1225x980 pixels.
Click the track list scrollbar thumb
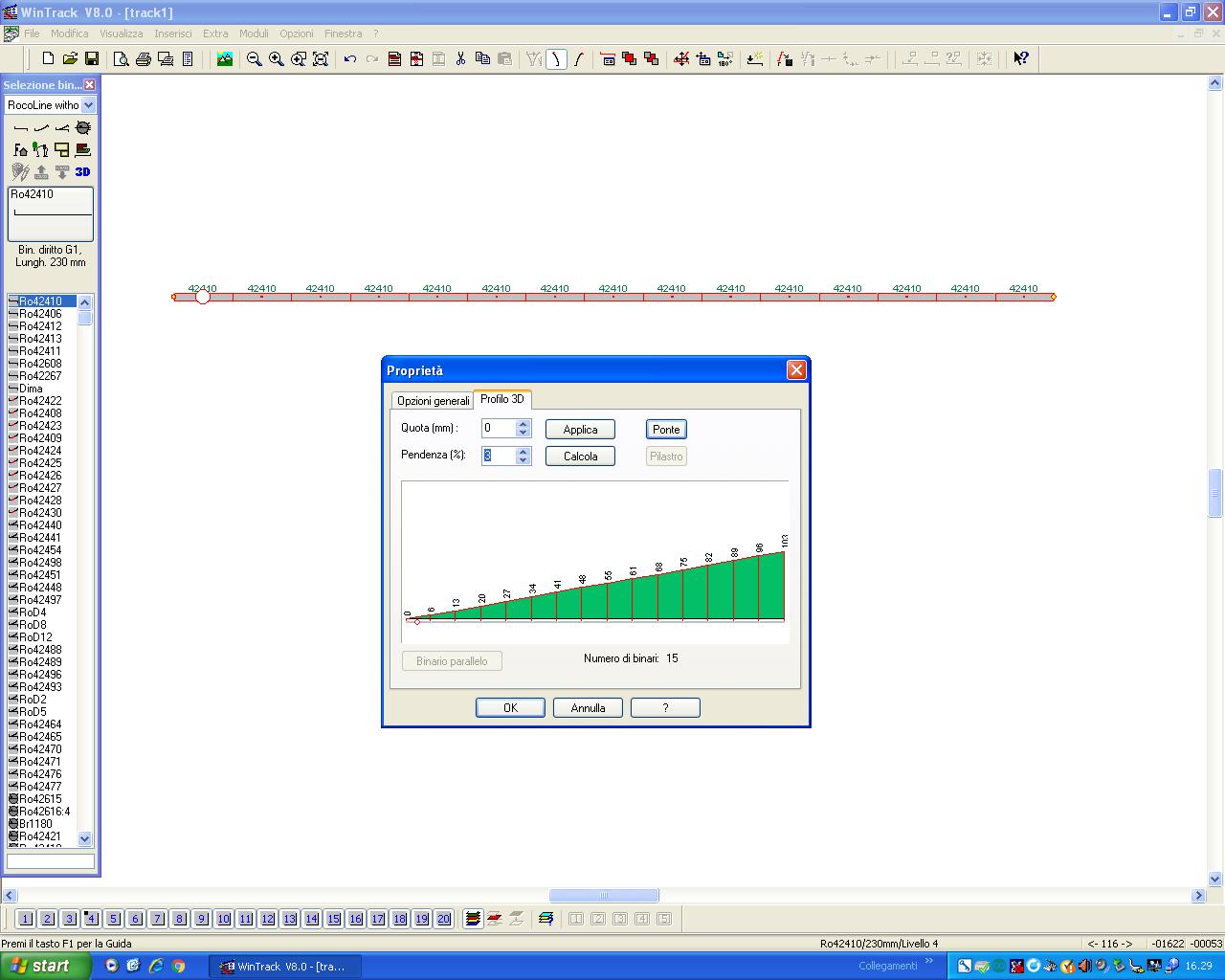85,318
